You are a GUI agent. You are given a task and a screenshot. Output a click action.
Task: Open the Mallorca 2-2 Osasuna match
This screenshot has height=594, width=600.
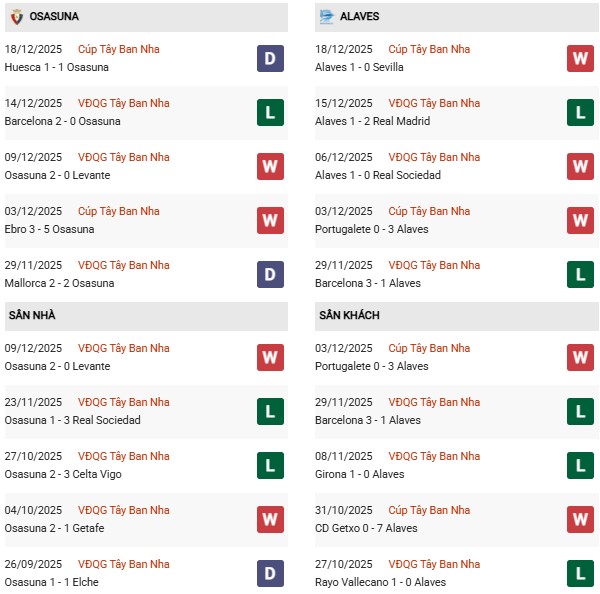61,283
